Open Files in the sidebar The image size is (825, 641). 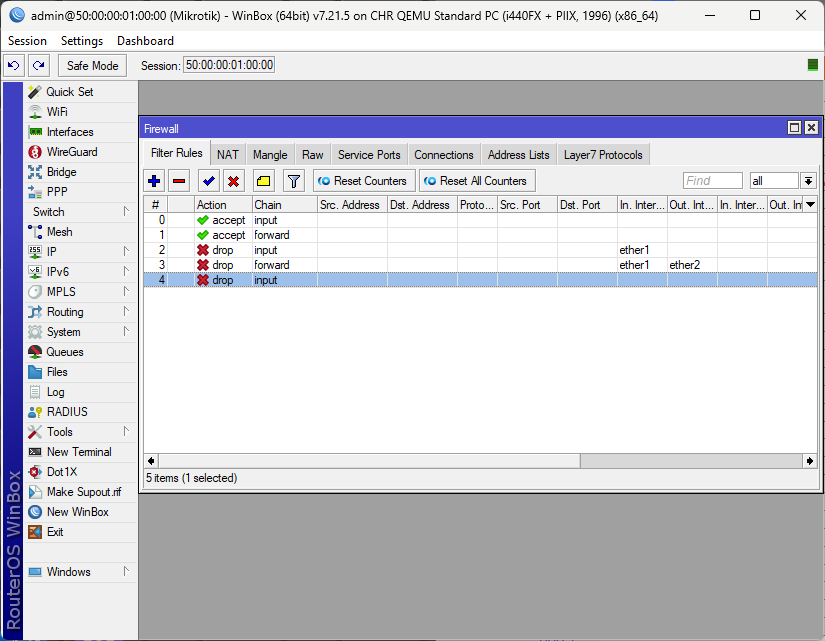pos(81,372)
